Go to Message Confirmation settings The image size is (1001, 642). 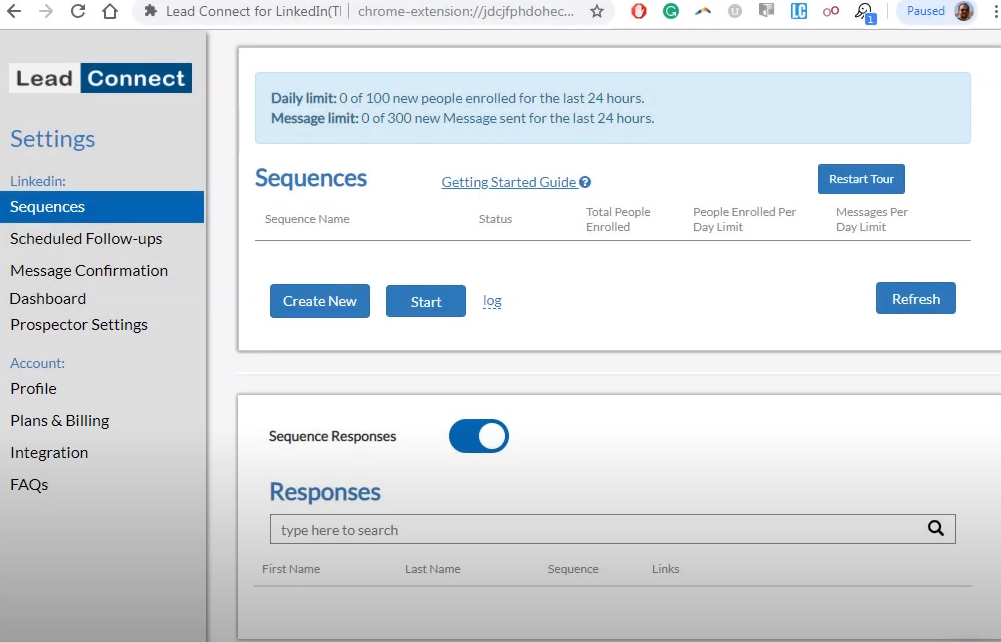[89, 271]
